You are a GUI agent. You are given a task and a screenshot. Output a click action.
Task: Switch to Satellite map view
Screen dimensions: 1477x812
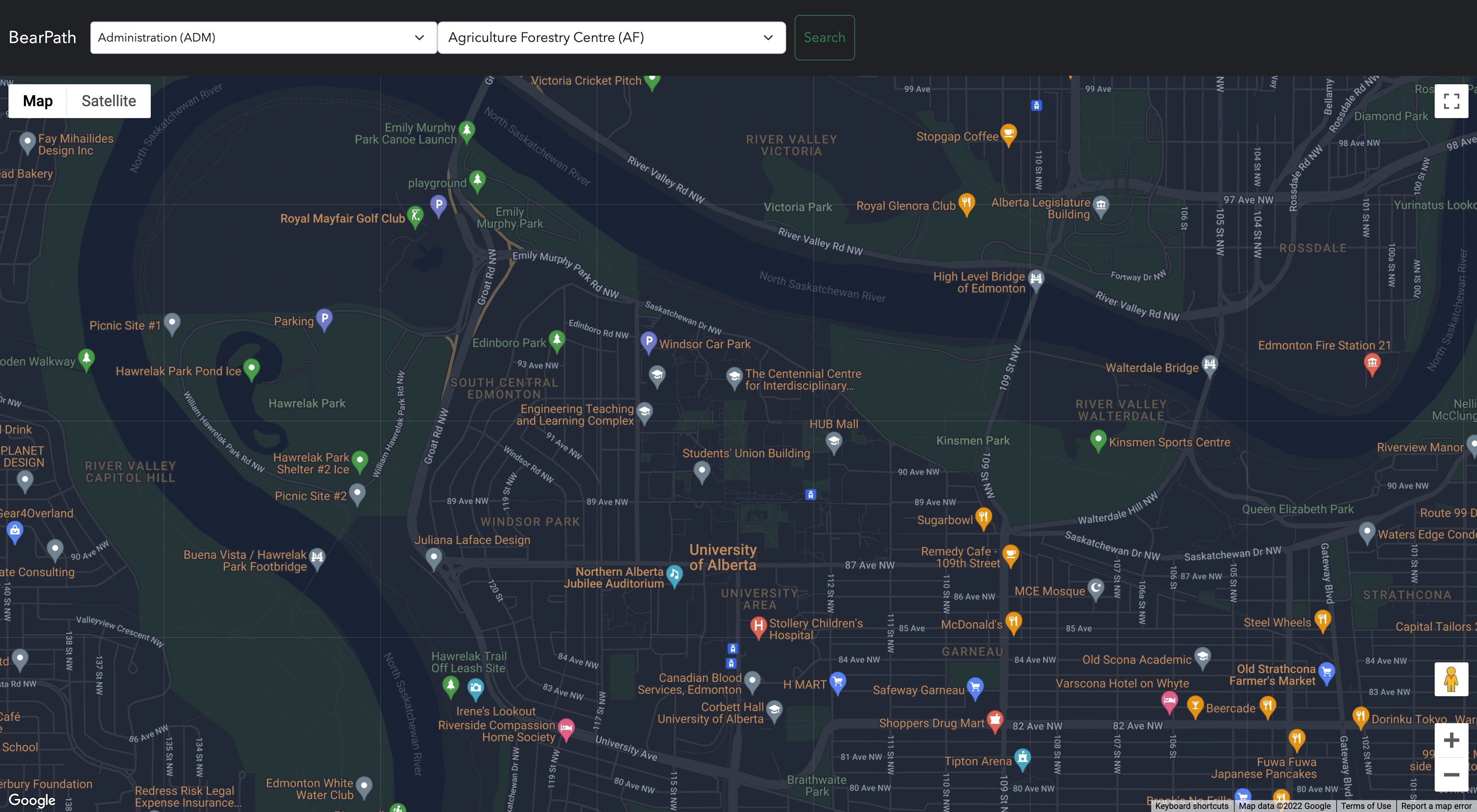point(108,101)
